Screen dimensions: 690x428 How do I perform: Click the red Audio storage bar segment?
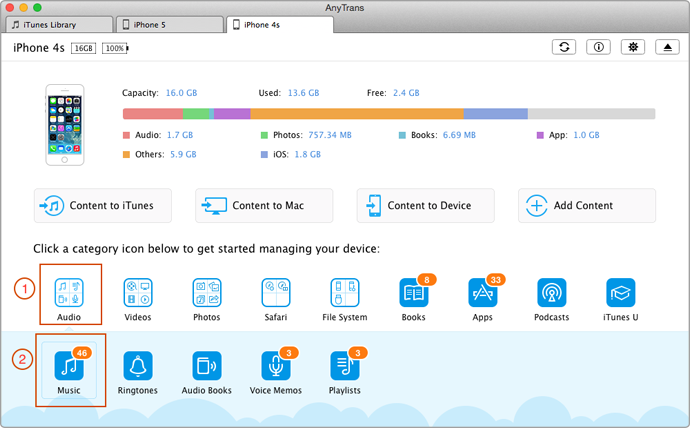[153, 114]
